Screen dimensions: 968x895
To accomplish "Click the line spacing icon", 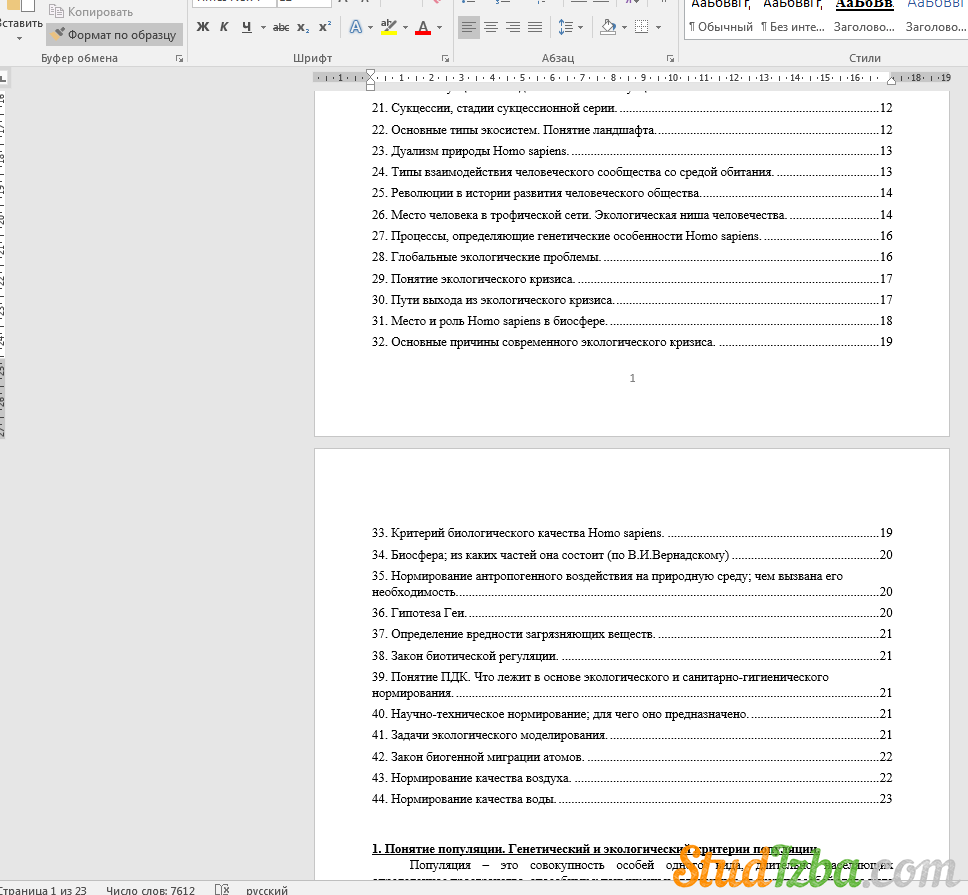I will 565,27.
